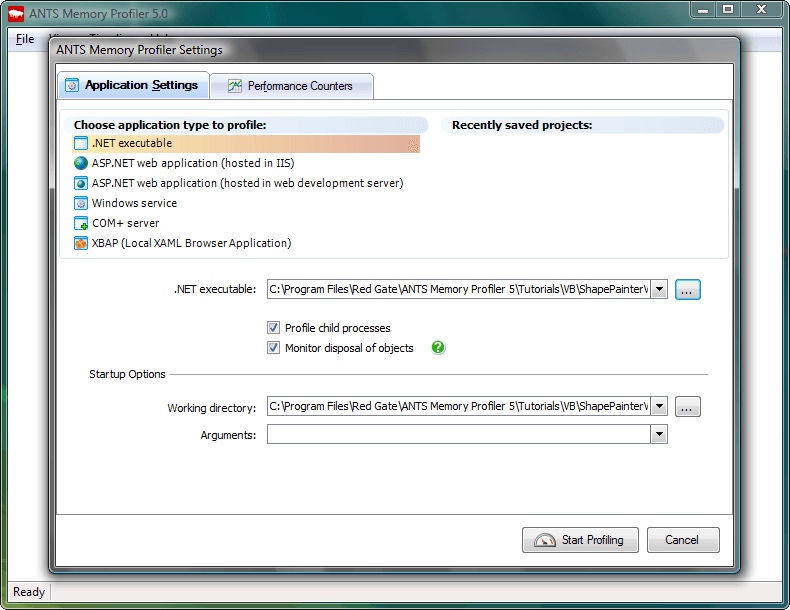This screenshot has width=790, height=610.
Task: Cancel the profiler settings dialog
Action: (683, 540)
